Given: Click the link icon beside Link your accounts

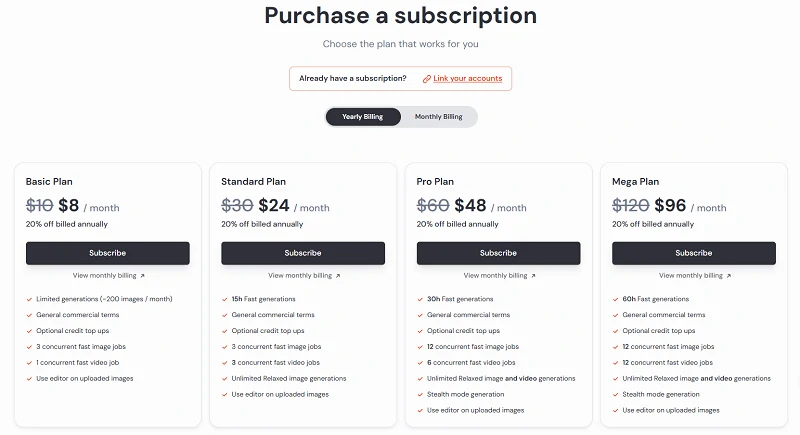Looking at the screenshot, I should [x=427, y=78].
